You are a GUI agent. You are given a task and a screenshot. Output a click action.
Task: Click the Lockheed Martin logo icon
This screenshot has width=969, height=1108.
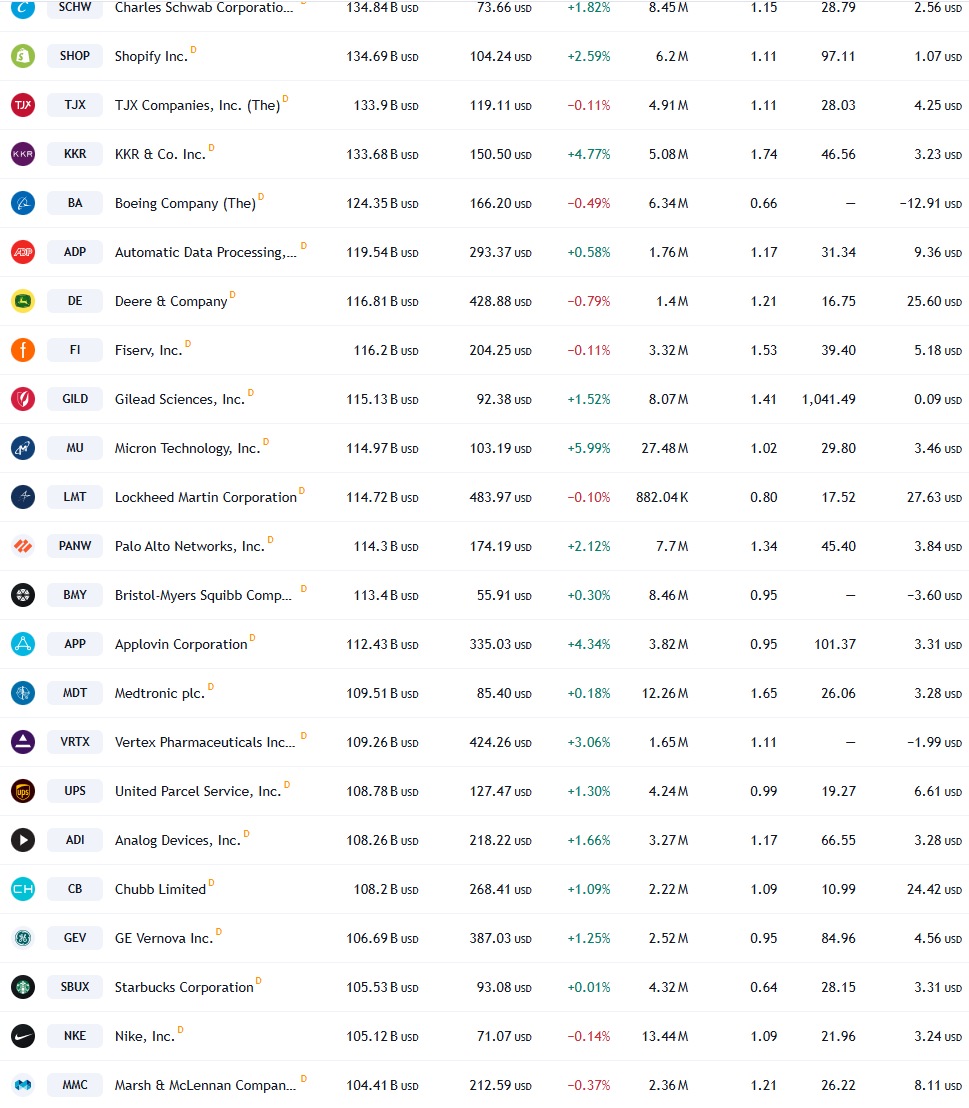(x=23, y=497)
